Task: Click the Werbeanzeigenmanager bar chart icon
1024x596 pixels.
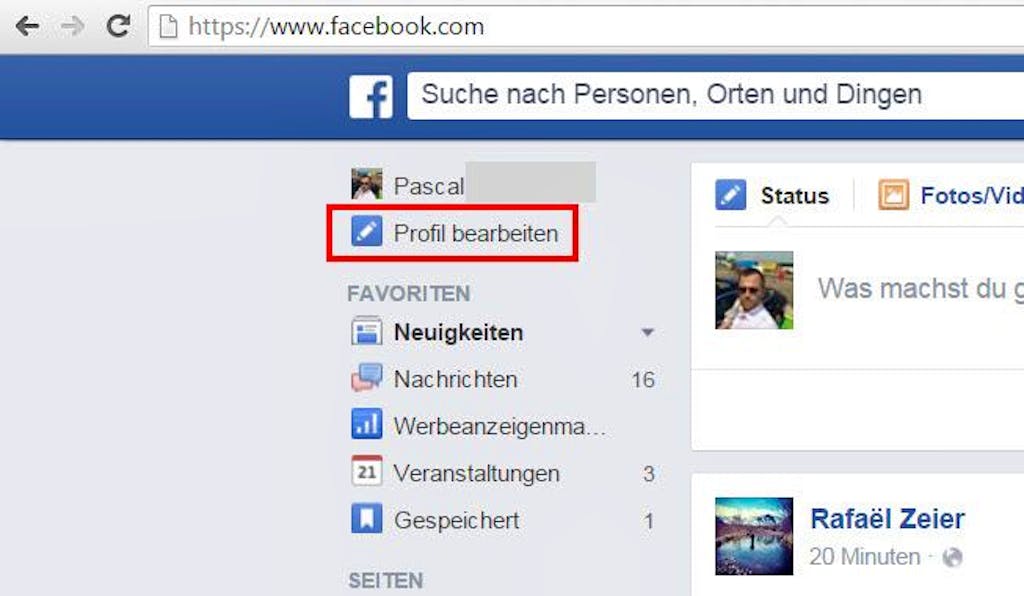Action: pyautogui.click(x=366, y=424)
